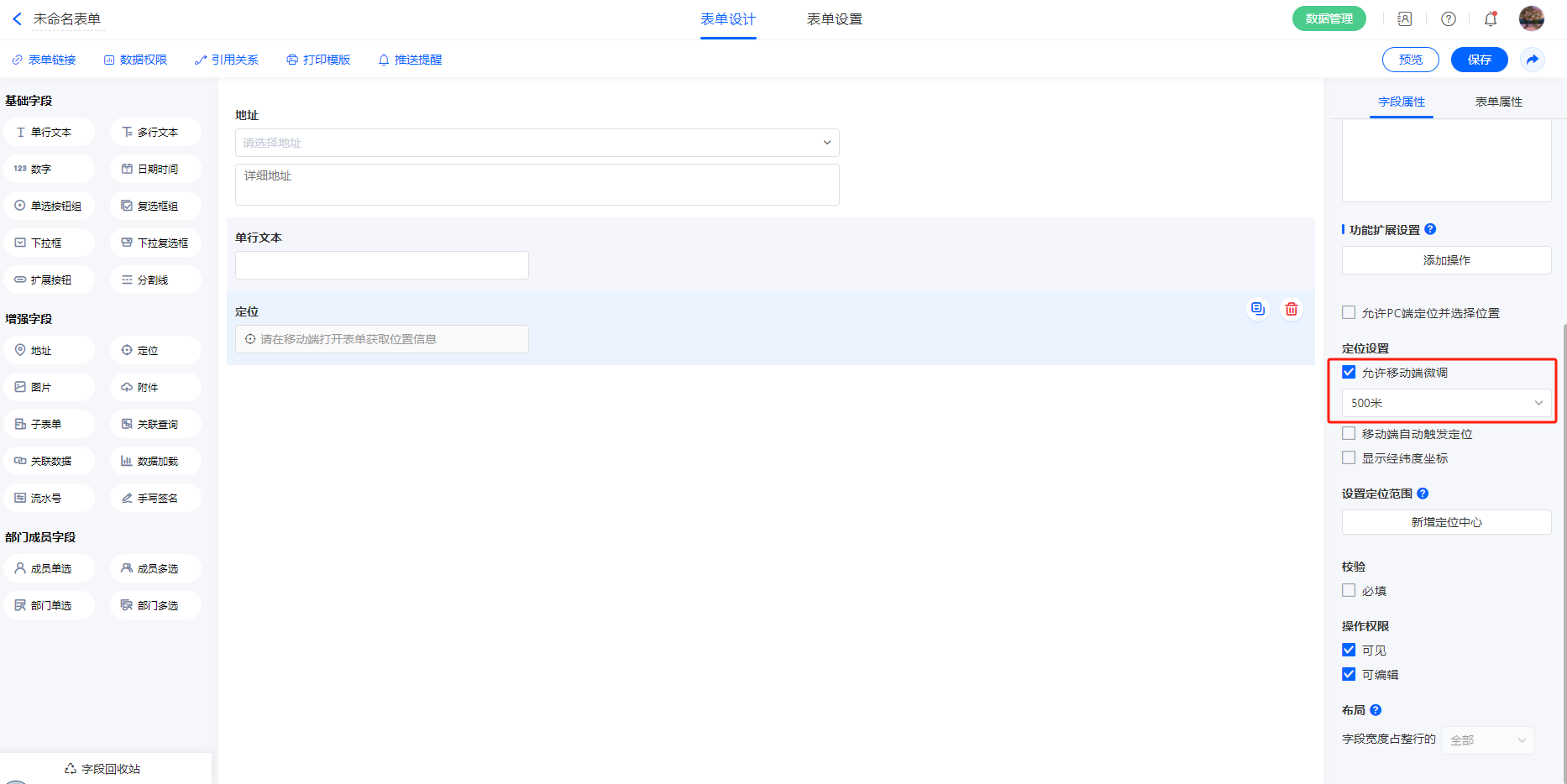Click the contacts icon in top bar

1405,18
